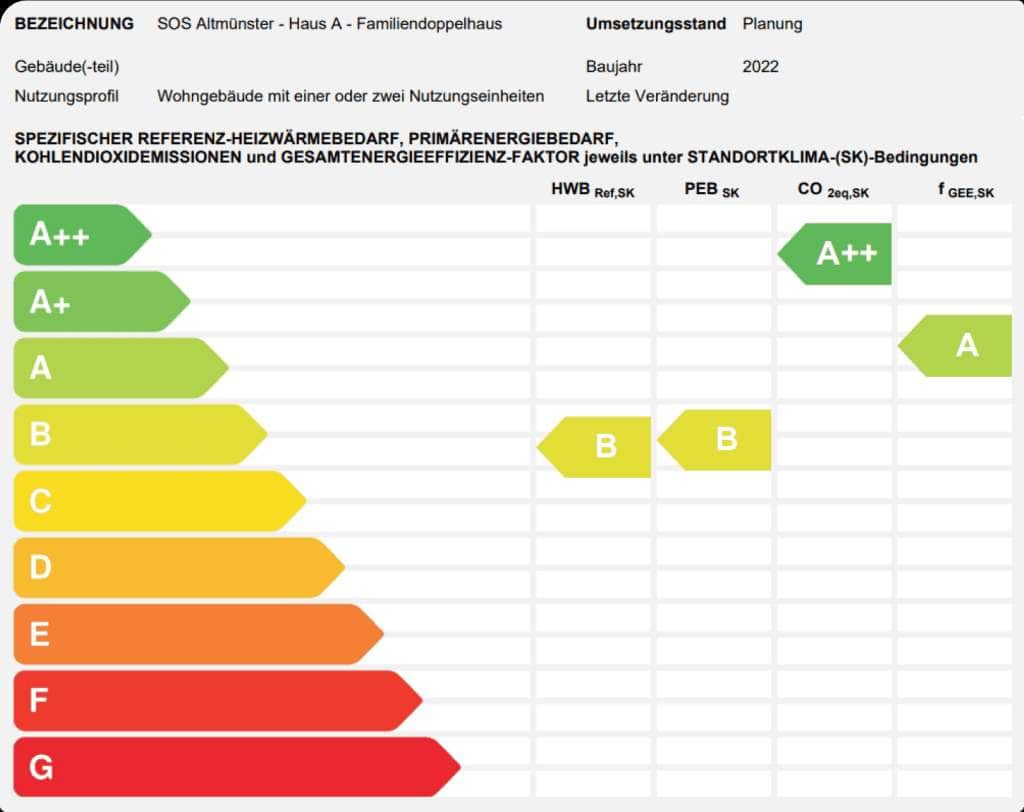Select the B rating marker under PEB
The width and height of the screenshot is (1024, 812).
[x=716, y=439]
